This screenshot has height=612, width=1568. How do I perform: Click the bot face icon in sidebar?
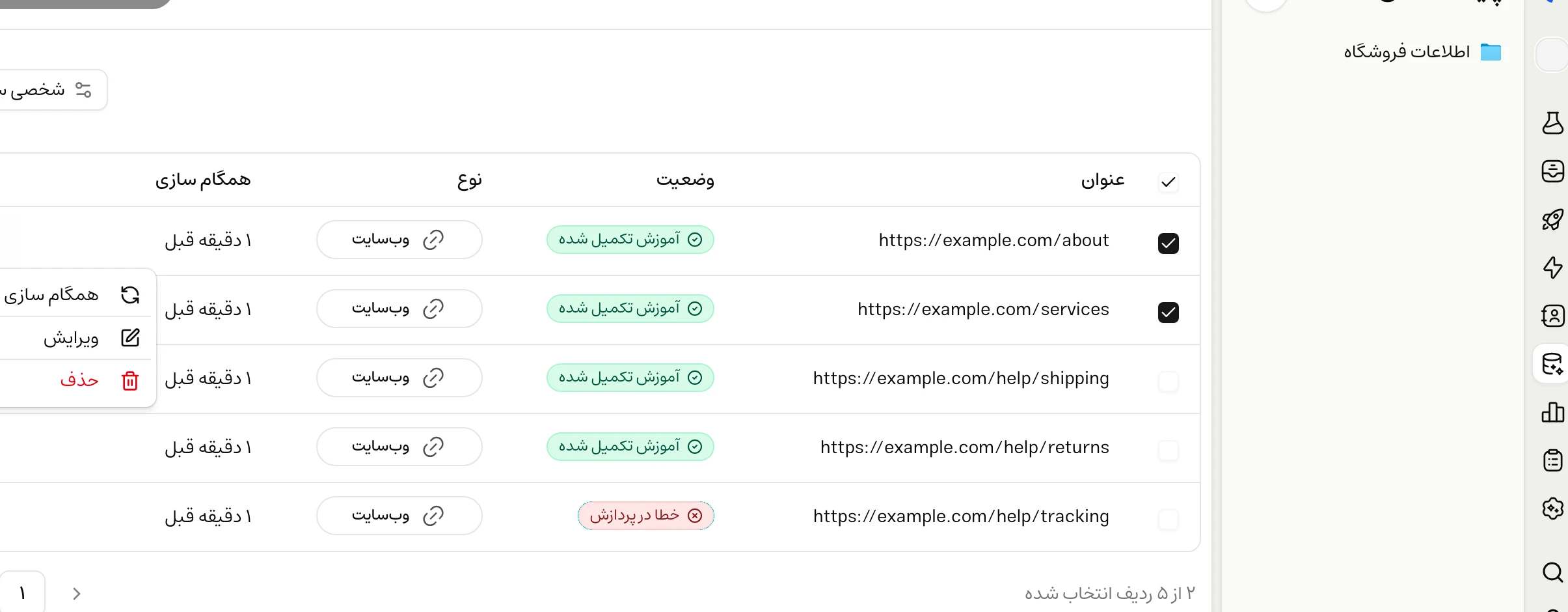click(1552, 171)
